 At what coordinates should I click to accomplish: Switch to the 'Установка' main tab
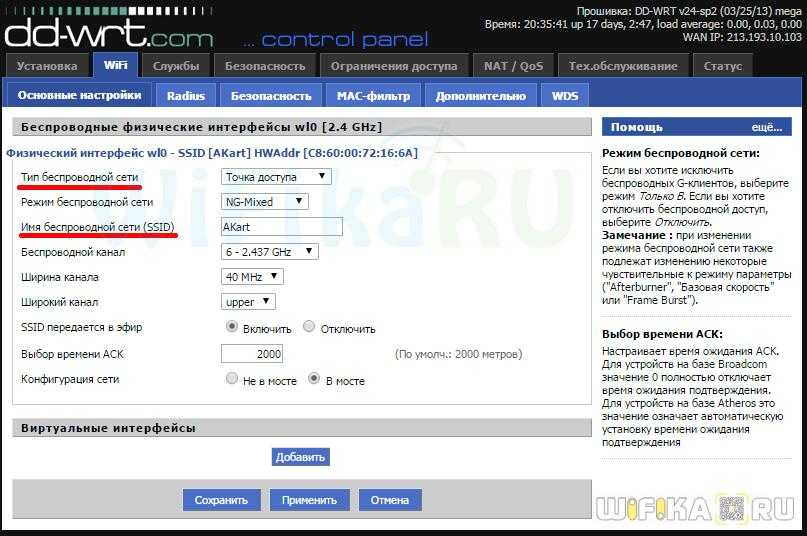click(47, 66)
